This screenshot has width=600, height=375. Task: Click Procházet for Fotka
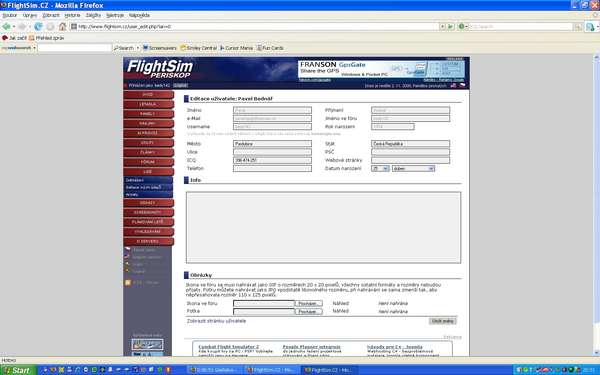pos(308,312)
